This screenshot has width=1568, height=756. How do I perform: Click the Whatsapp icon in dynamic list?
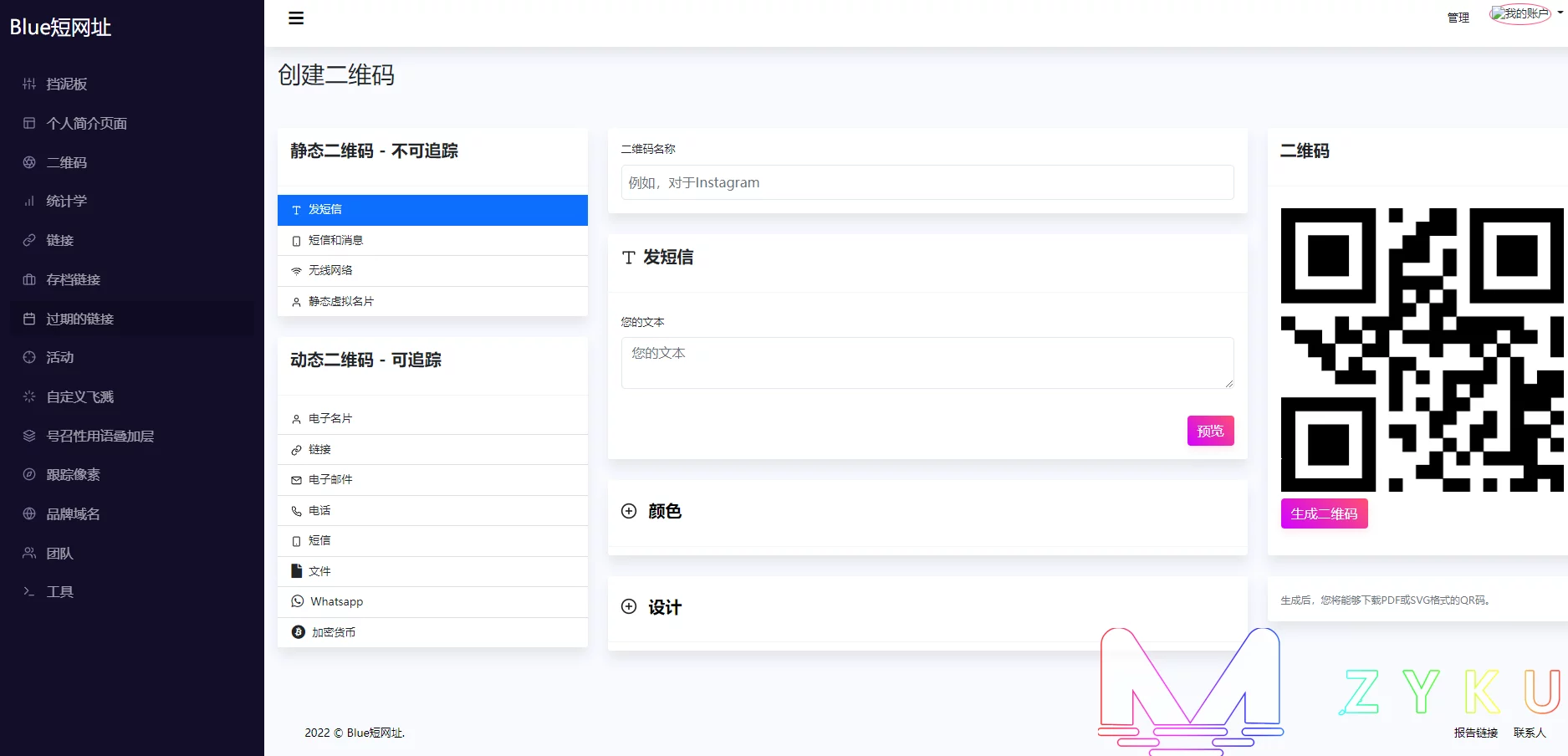click(x=297, y=601)
